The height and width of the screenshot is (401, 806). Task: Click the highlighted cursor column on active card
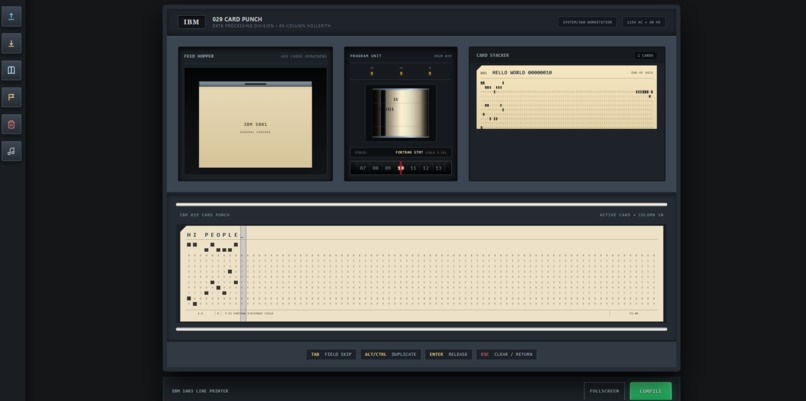(243, 274)
